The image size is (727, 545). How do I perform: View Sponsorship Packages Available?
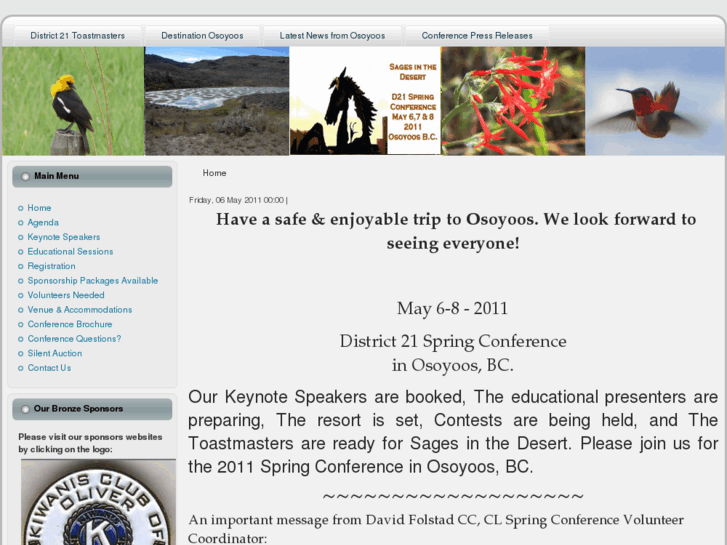pyautogui.click(x=93, y=281)
